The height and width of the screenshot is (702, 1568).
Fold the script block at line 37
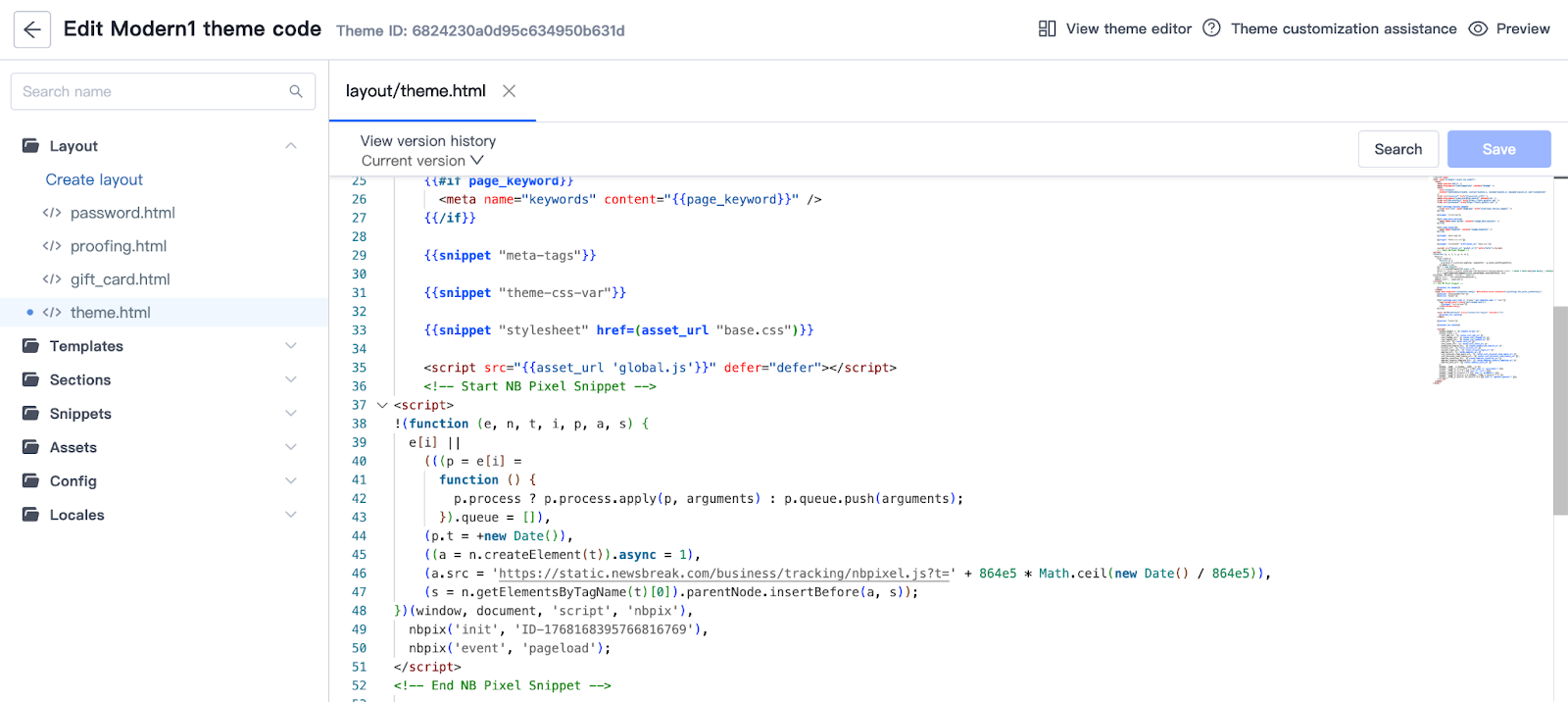pos(382,405)
